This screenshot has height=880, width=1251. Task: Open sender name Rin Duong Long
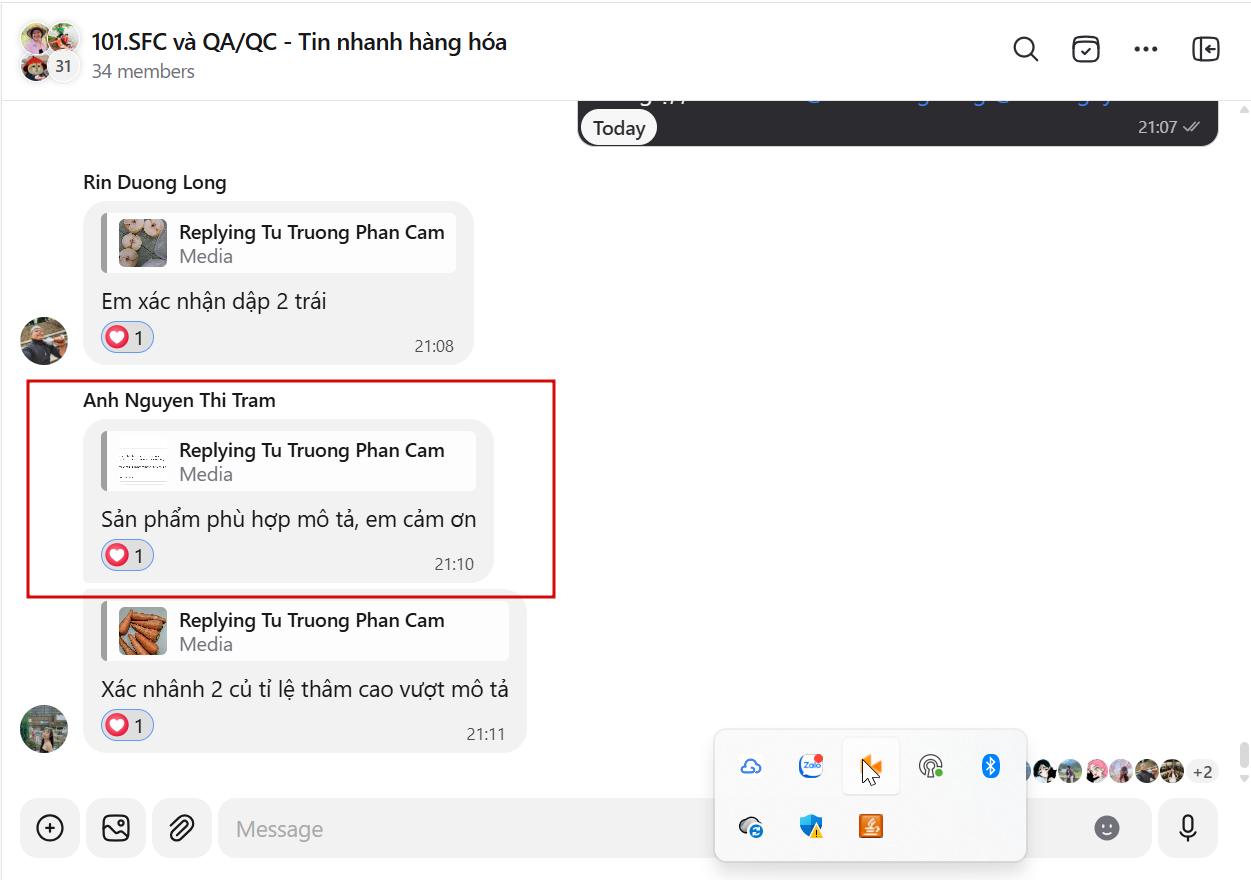click(x=155, y=182)
